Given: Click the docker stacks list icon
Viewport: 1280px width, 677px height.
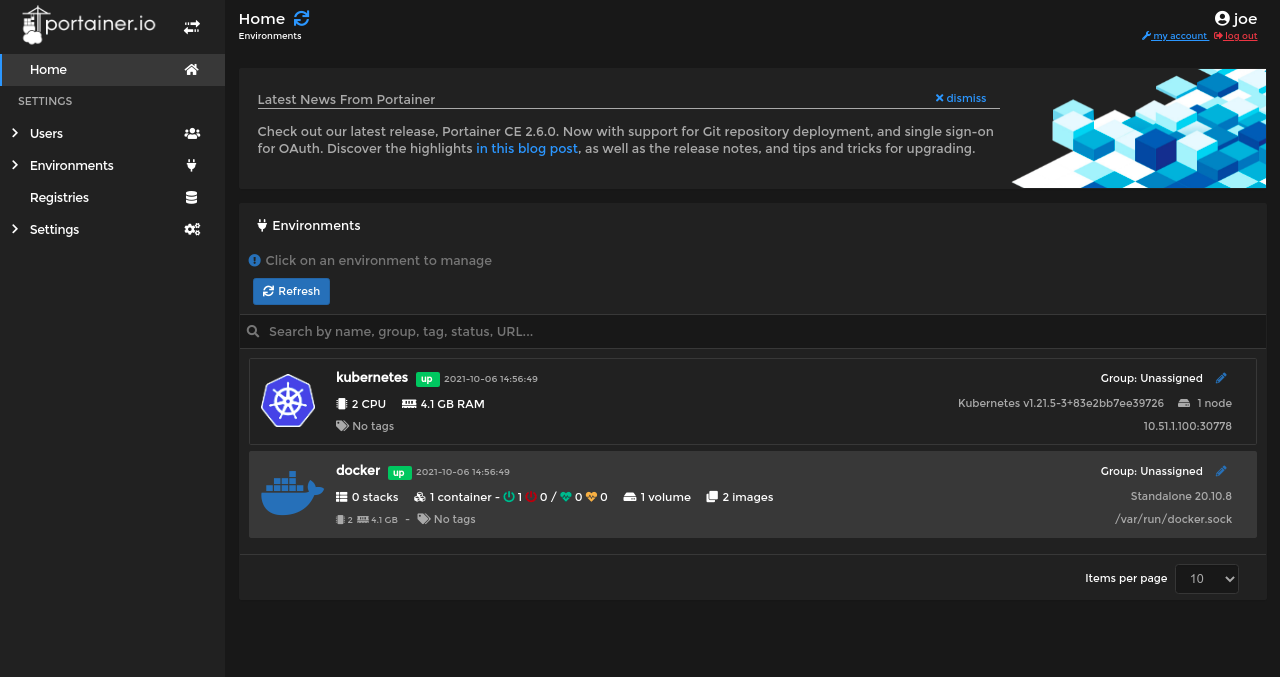Looking at the screenshot, I should click(x=342, y=497).
